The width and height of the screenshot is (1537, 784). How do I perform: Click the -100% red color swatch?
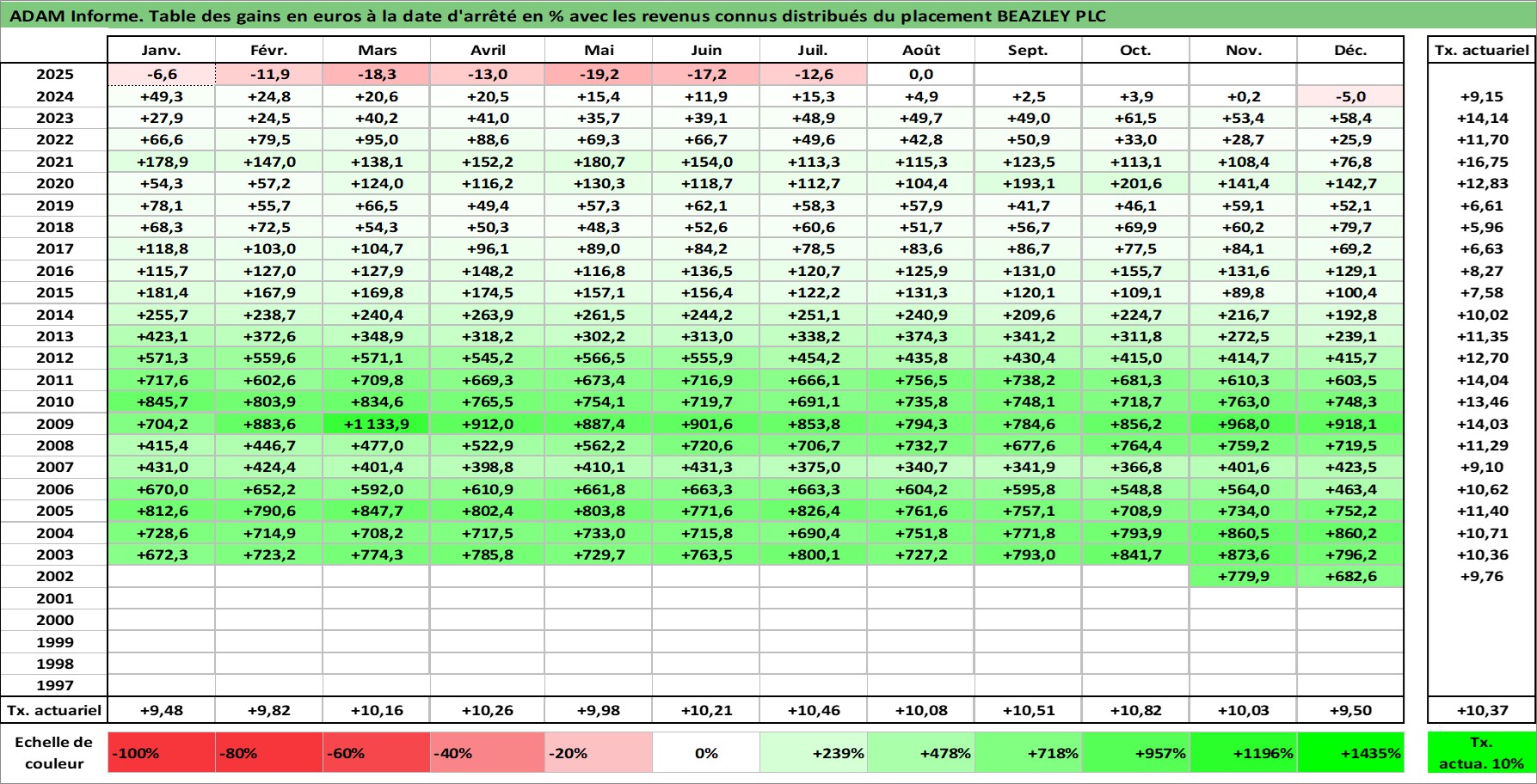pos(161,752)
